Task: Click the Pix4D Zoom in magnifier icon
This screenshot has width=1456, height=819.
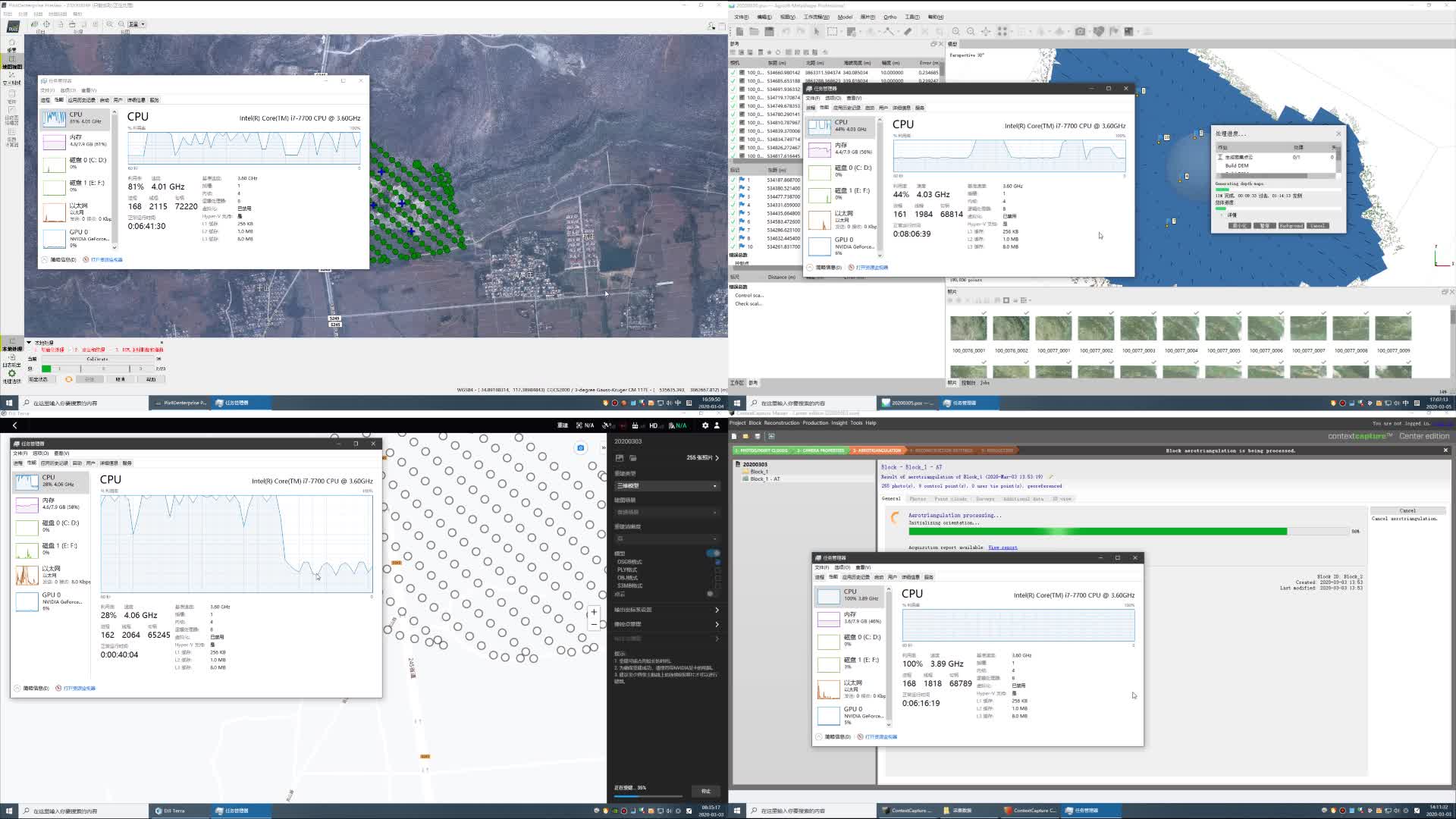Action: 110,24
